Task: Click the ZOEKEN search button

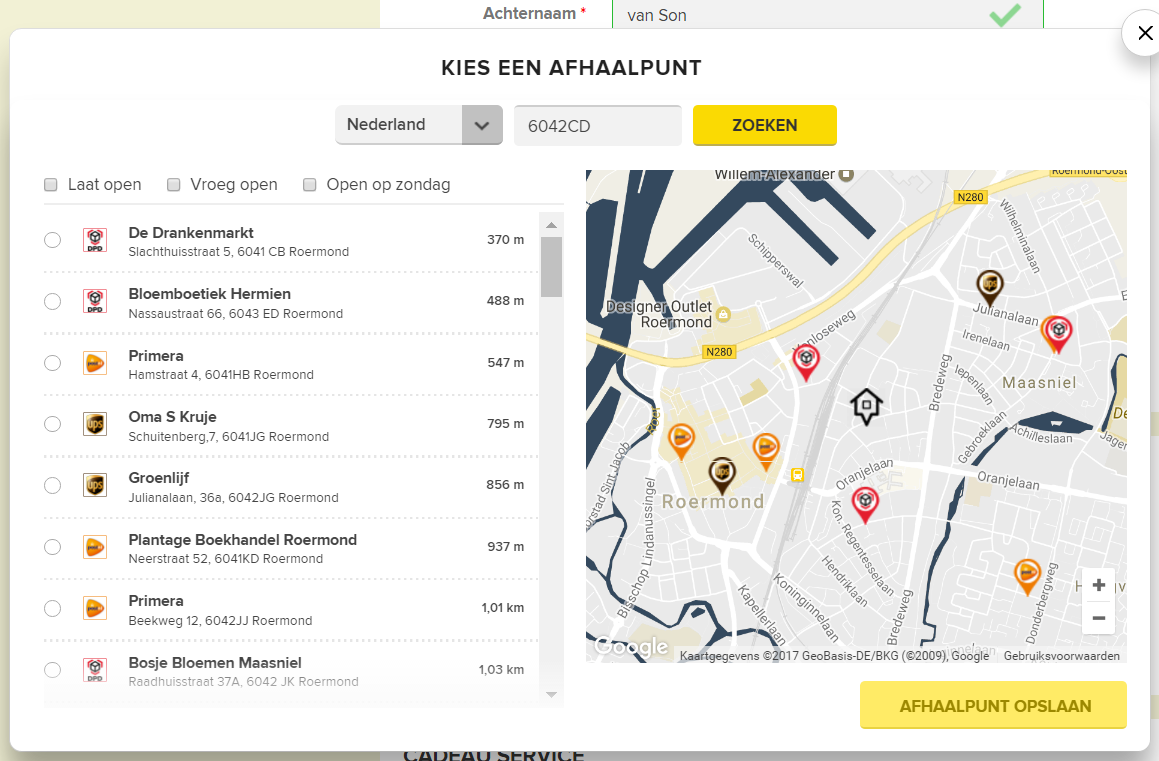Action: click(764, 125)
